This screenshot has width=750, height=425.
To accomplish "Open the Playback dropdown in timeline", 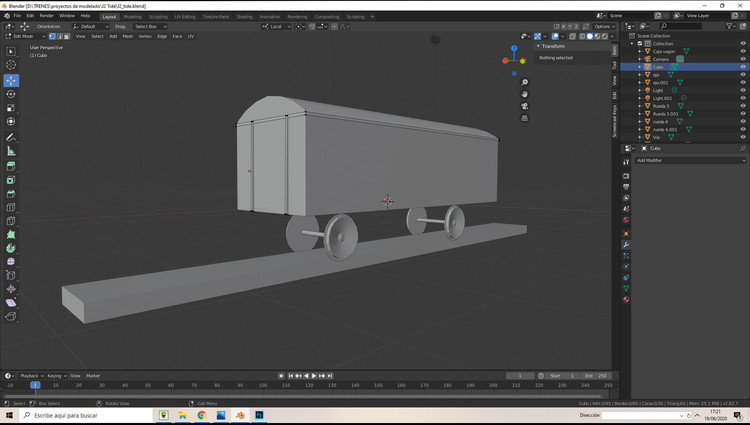I will pyautogui.click(x=32, y=376).
